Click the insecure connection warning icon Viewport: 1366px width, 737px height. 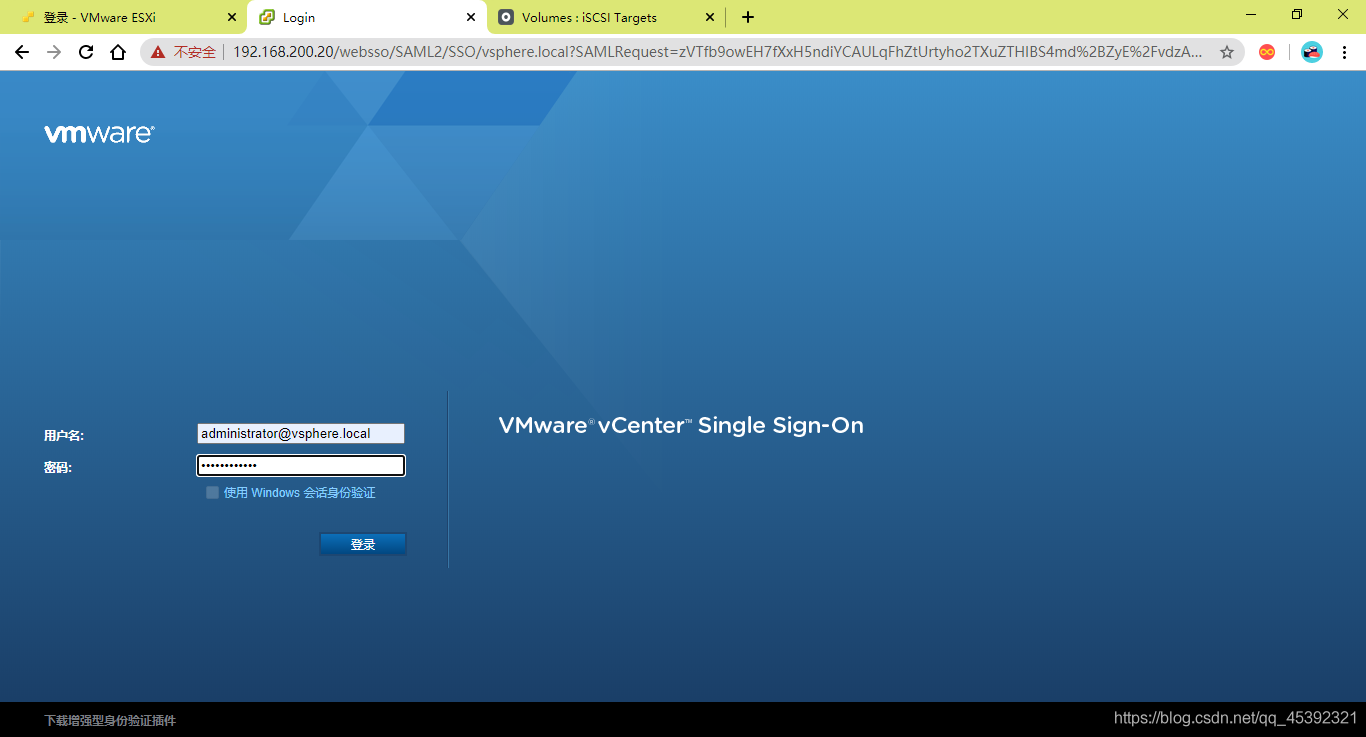tap(158, 52)
